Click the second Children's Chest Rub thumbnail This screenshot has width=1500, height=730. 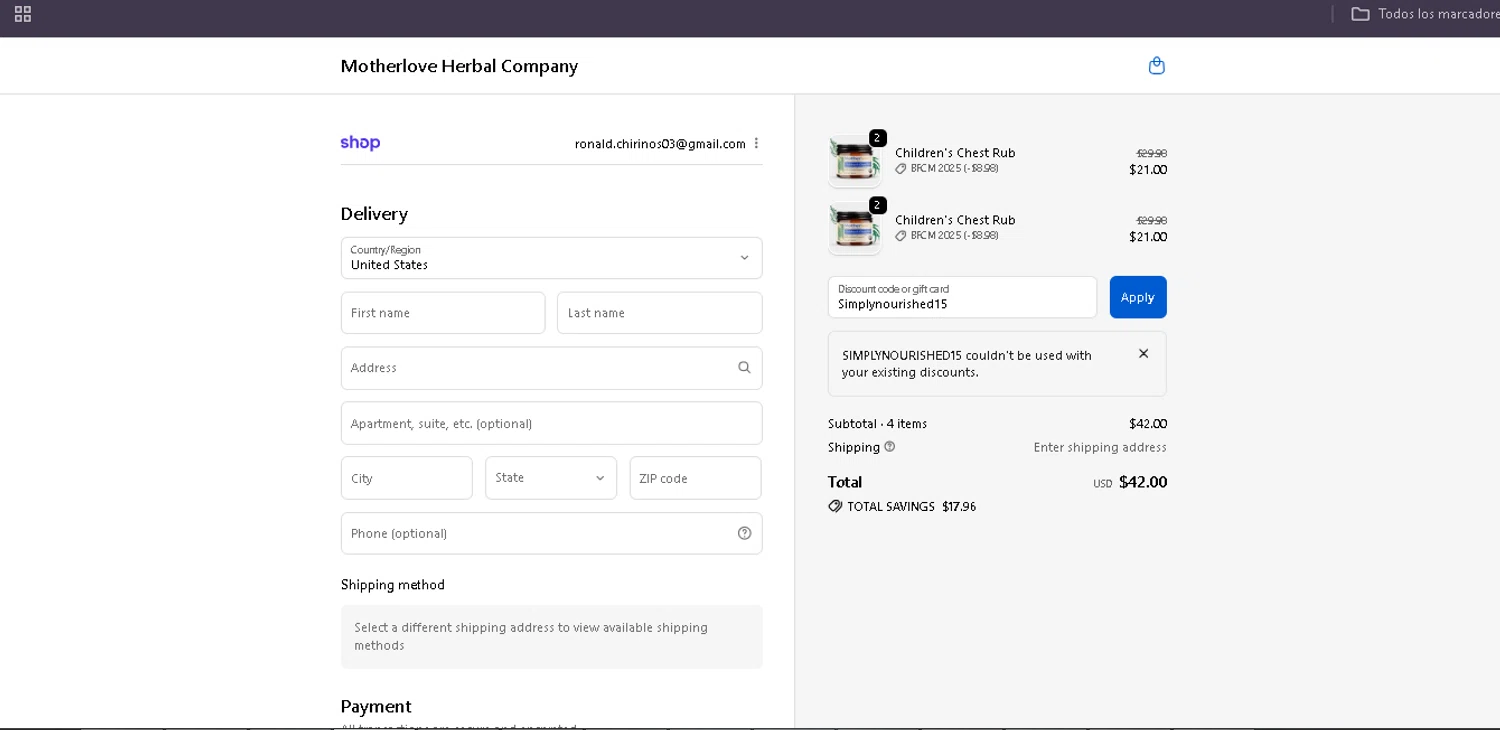pos(854,229)
